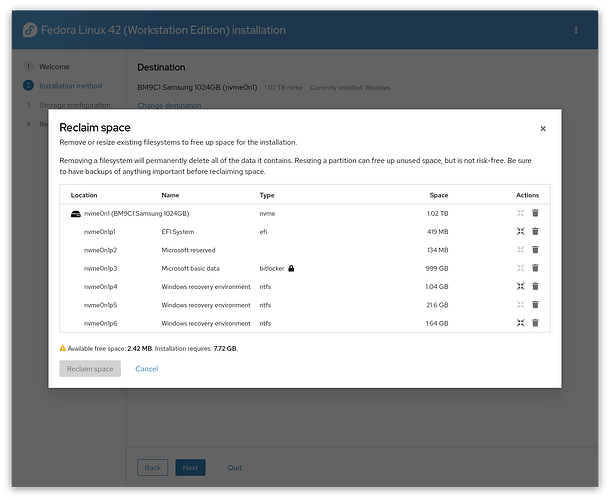Click the 2.42 MB available free space value
Viewport: 609px width, 500px height.
tap(139, 348)
